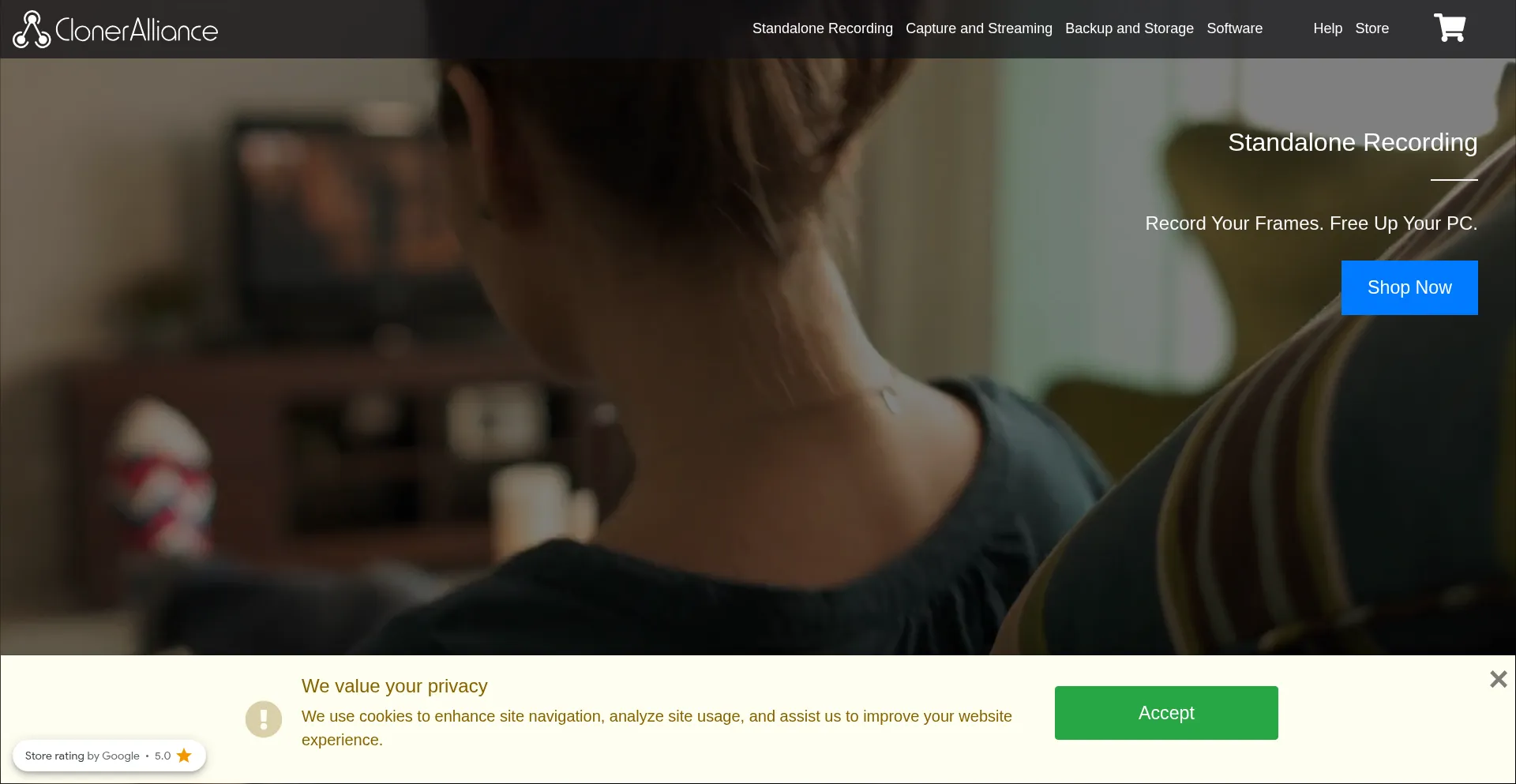Viewport: 1516px width, 784px height.
Task: Go to the Store page
Action: click(x=1372, y=28)
